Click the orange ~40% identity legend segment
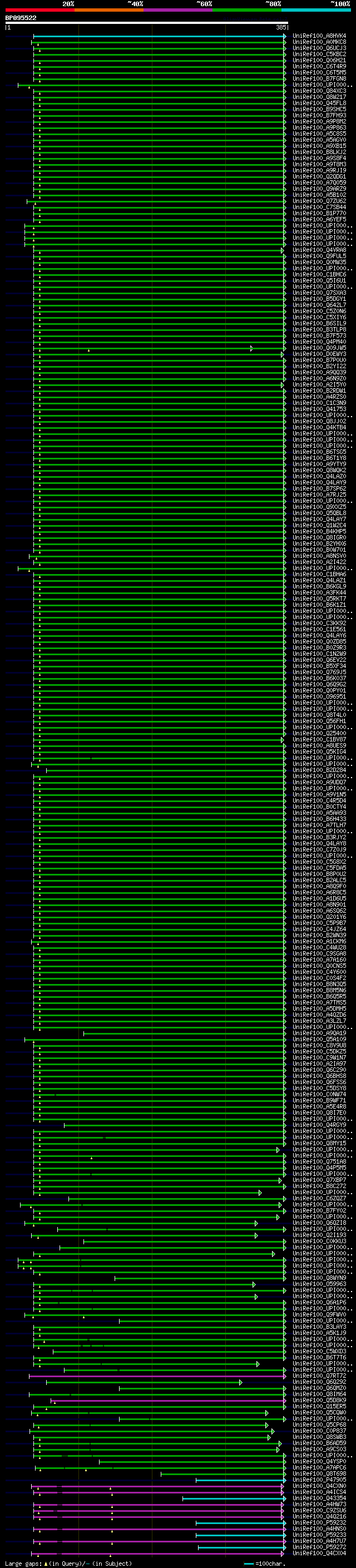The height and width of the screenshot is (1568, 356). click(109, 10)
